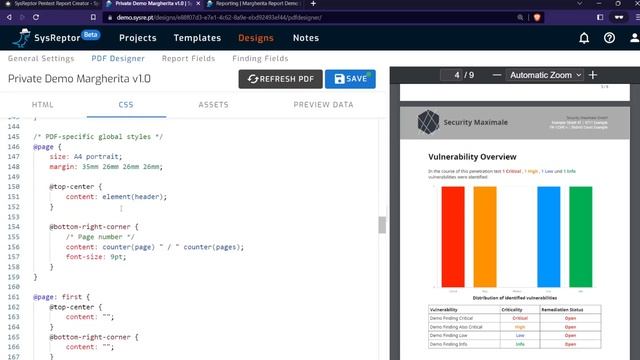Screen dimensions: 640x360
Task: Select PDF Designer sub-navigation
Action: [118, 58]
